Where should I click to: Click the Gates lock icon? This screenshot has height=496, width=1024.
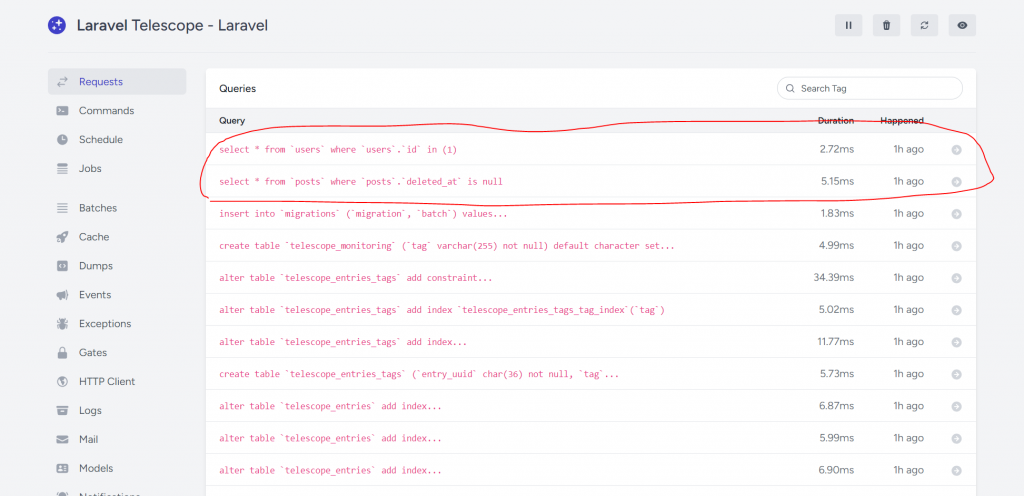[x=63, y=352]
